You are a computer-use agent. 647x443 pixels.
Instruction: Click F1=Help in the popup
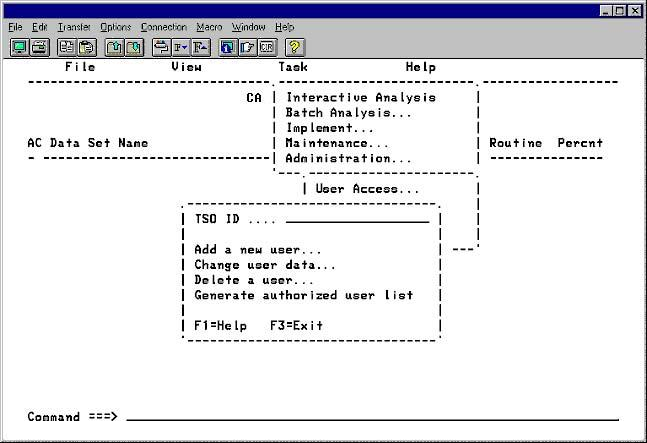click(x=220, y=326)
